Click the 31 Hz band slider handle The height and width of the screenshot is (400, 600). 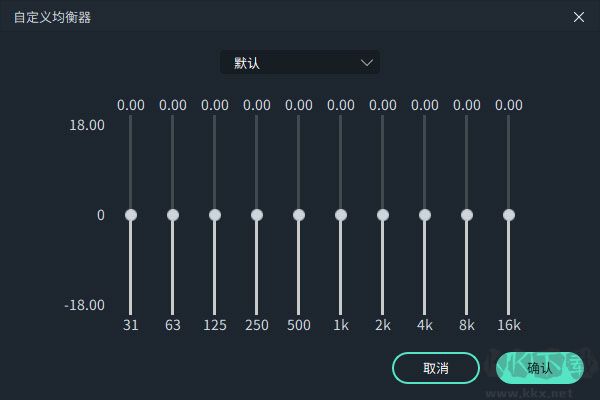[x=131, y=215]
